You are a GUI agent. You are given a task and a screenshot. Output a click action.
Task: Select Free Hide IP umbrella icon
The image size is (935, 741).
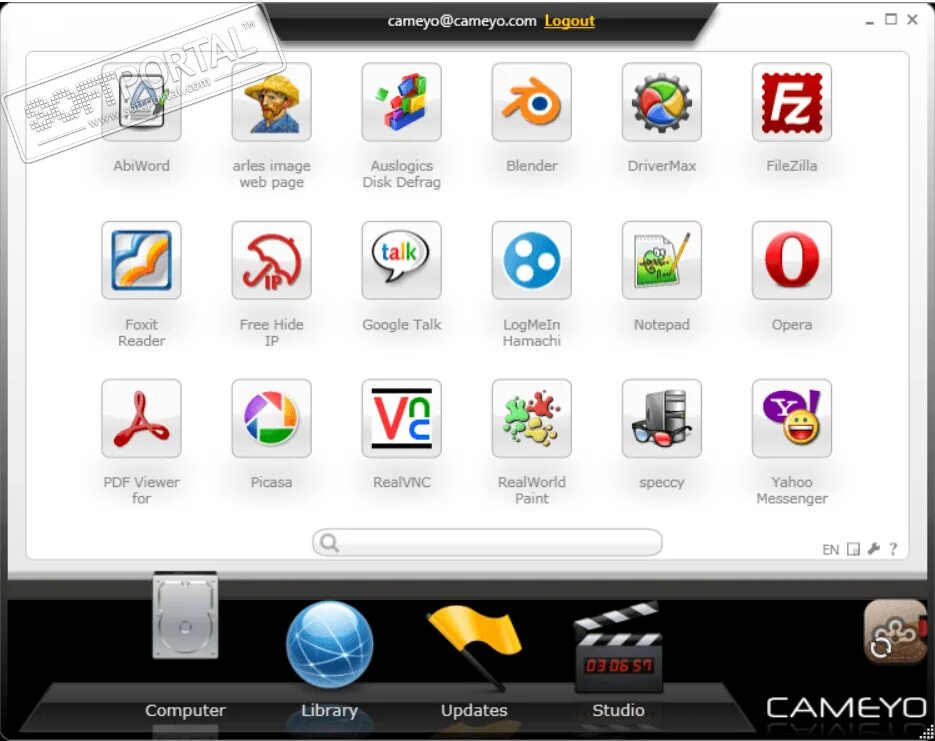click(271, 260)
